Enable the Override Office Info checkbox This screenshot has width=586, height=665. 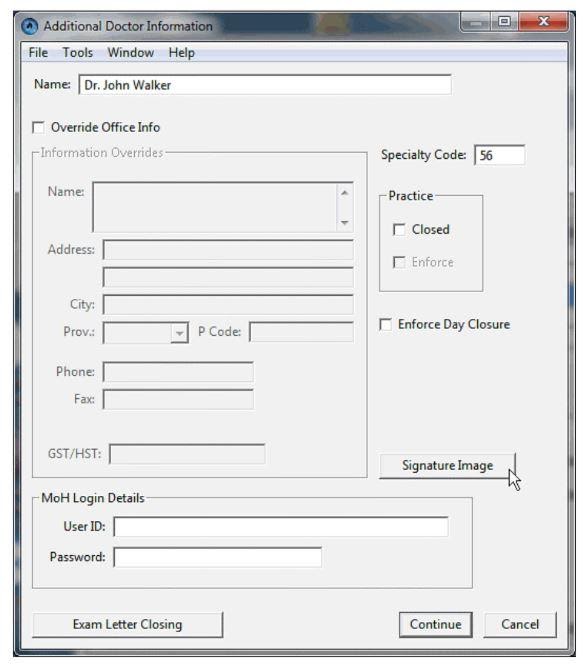point(39,127)
